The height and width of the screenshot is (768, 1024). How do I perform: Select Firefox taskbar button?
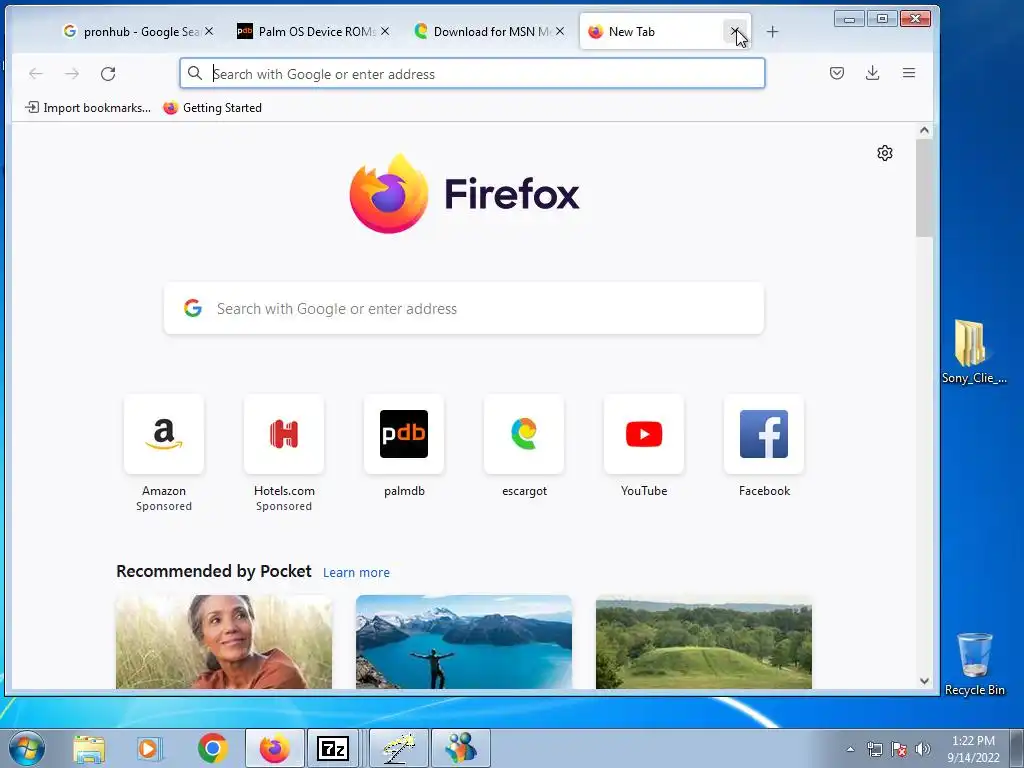click(274, 748)
